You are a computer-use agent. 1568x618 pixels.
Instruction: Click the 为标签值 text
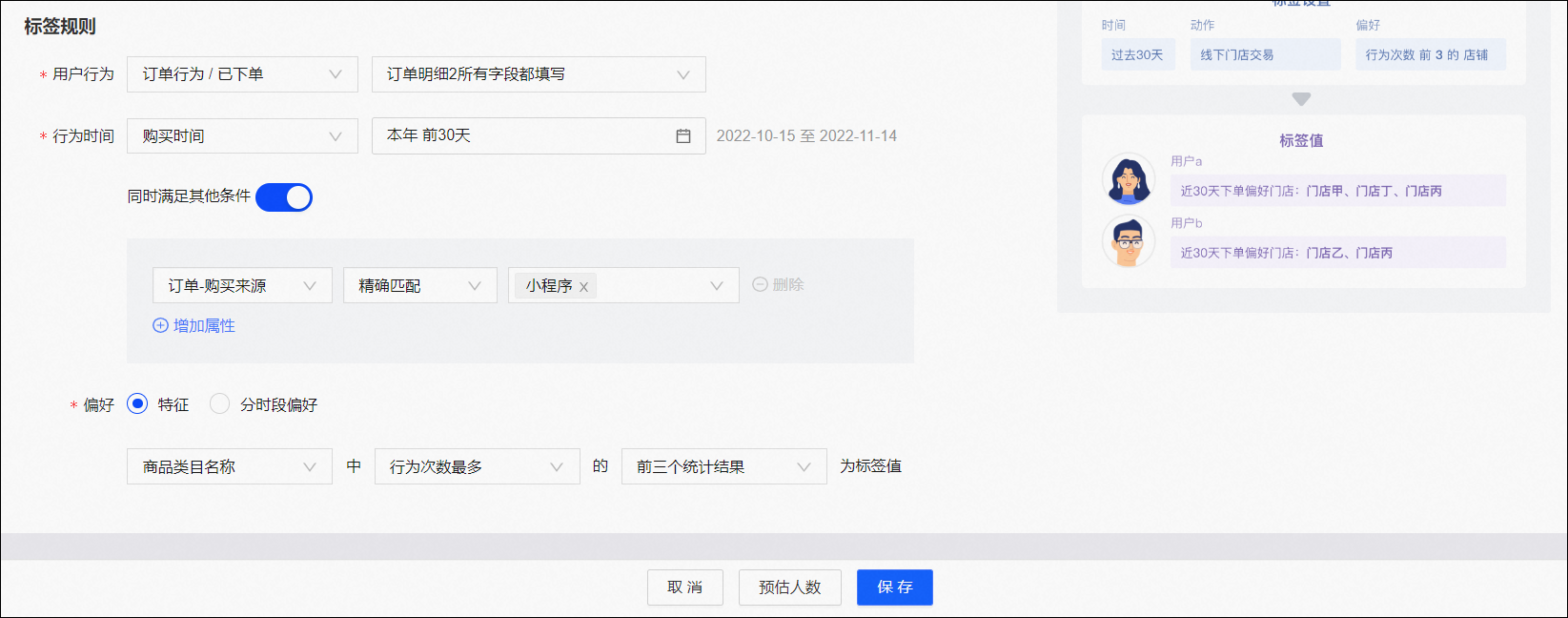pyautogui.click(x=870, y=466)
